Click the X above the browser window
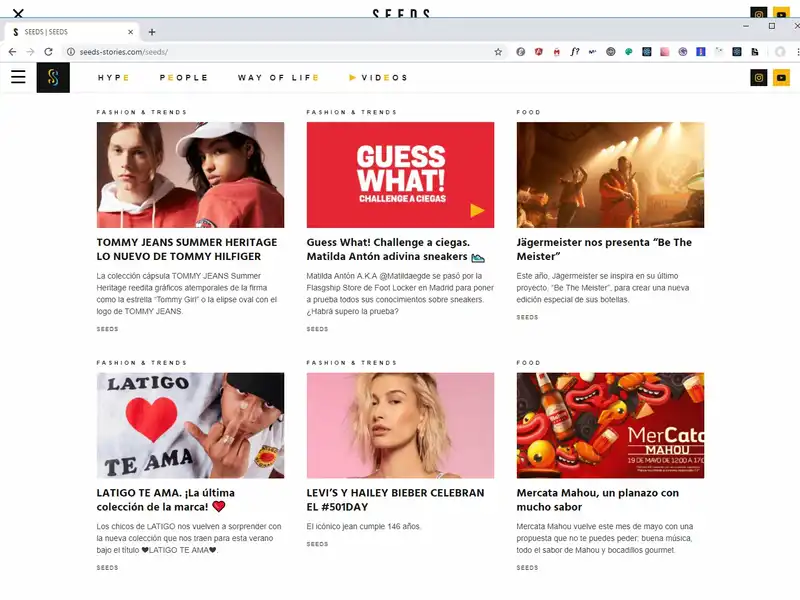This screenshot has height=600, width=800. (18, 13)
